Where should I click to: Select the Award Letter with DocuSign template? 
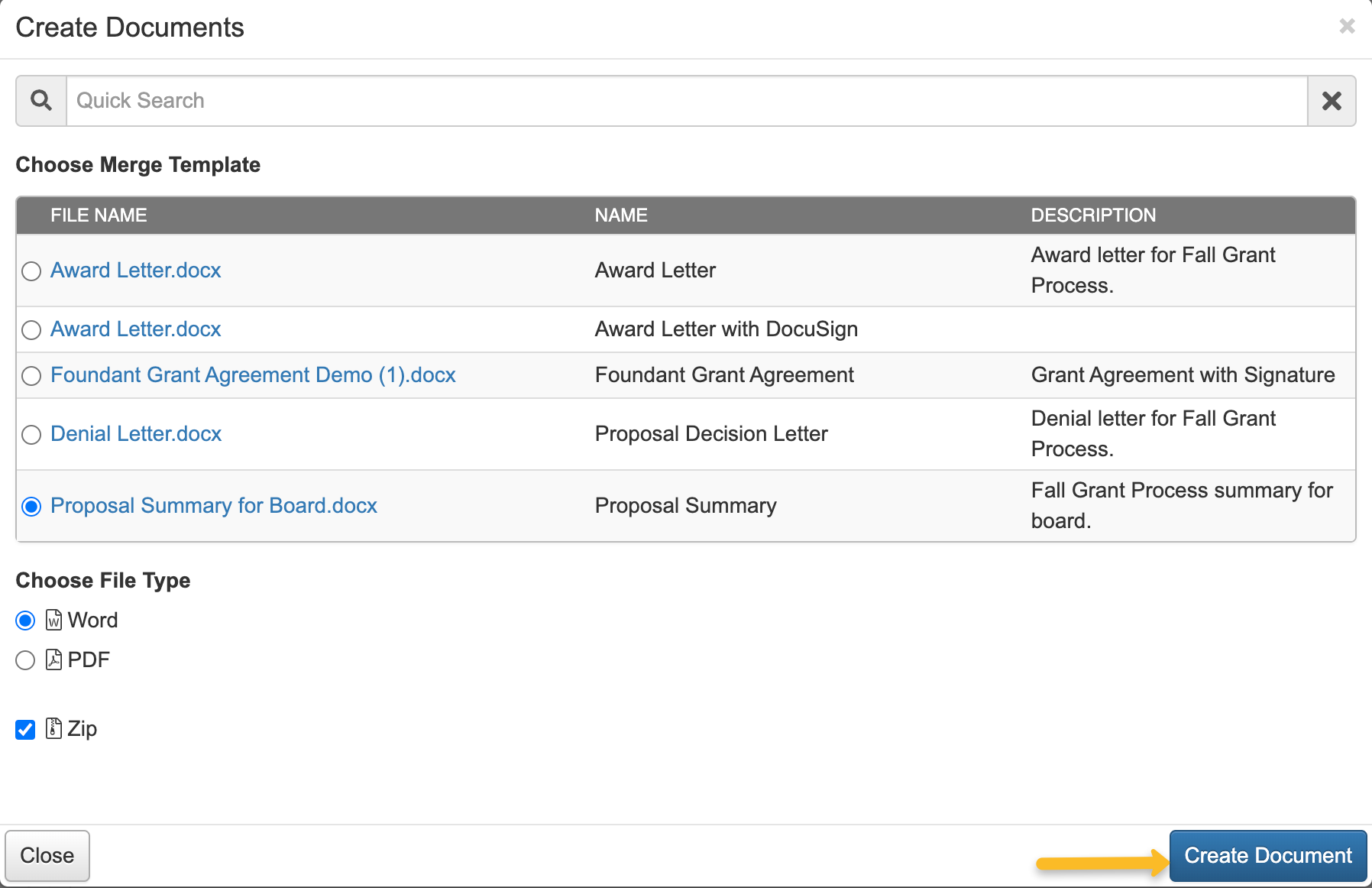pyautogui.click(x=31, y=329)
